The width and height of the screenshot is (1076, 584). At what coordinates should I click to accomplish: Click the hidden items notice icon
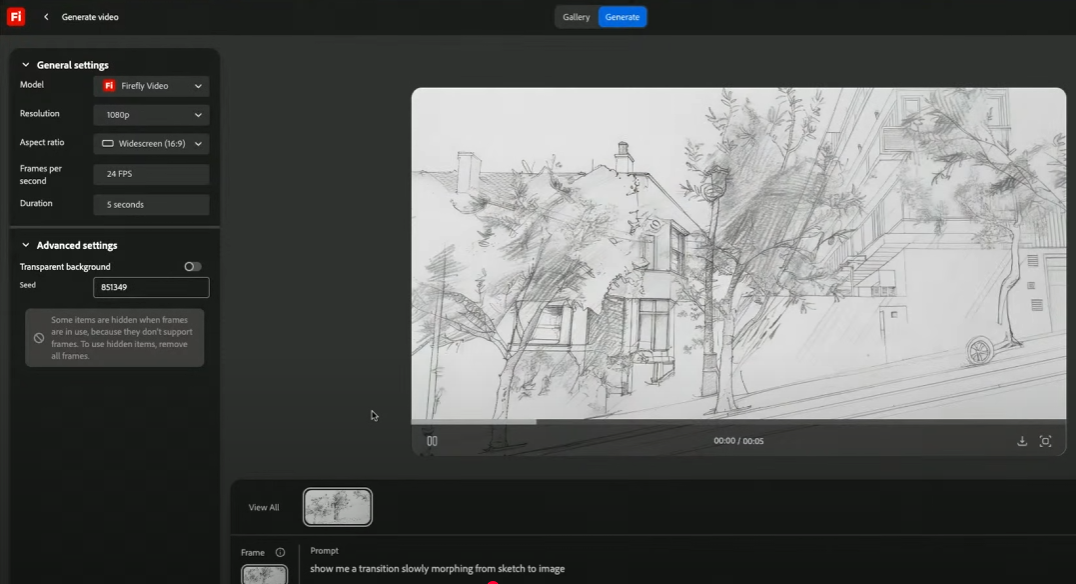39,338
